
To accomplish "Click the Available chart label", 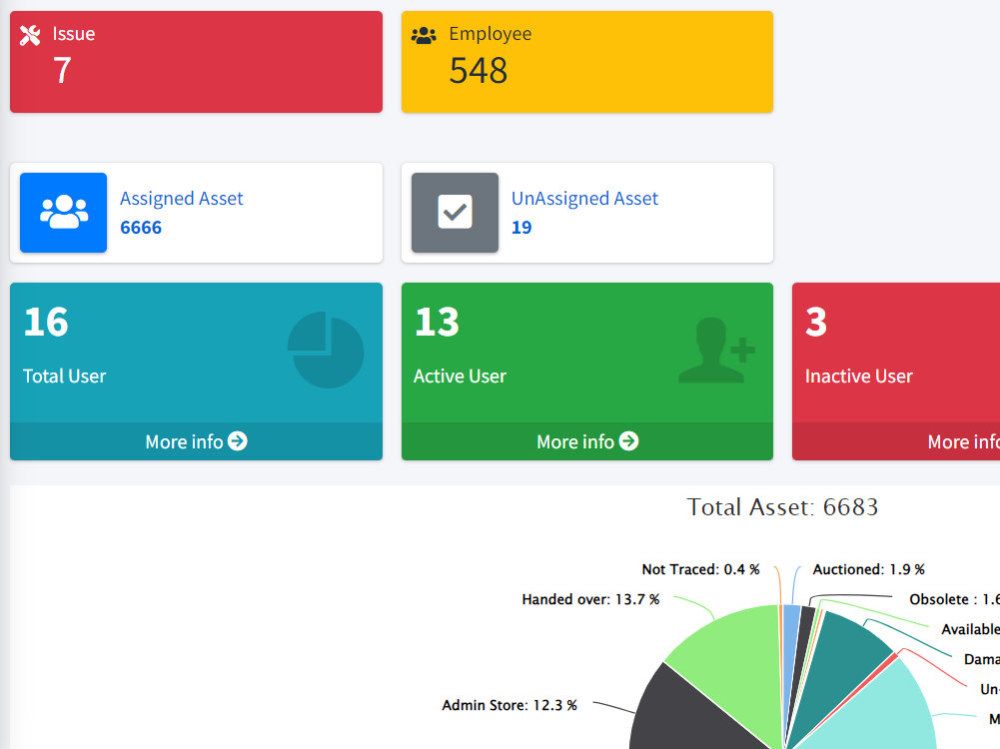I will pyautogui.click(x=970, y=629).
